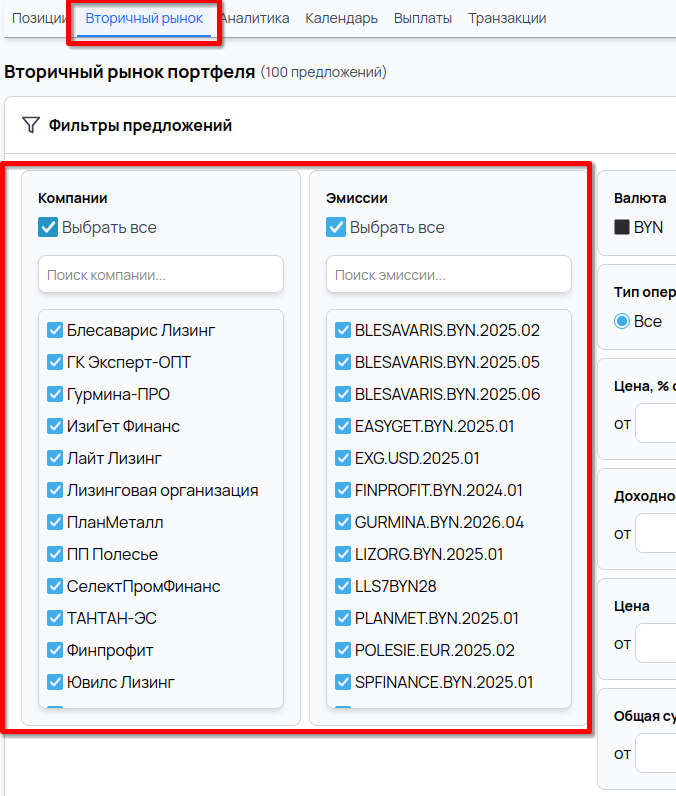The image size is (676, 796).
Task: Uncheck EXG.USD.2025.01 emission
Action: [x=343, y=458]
